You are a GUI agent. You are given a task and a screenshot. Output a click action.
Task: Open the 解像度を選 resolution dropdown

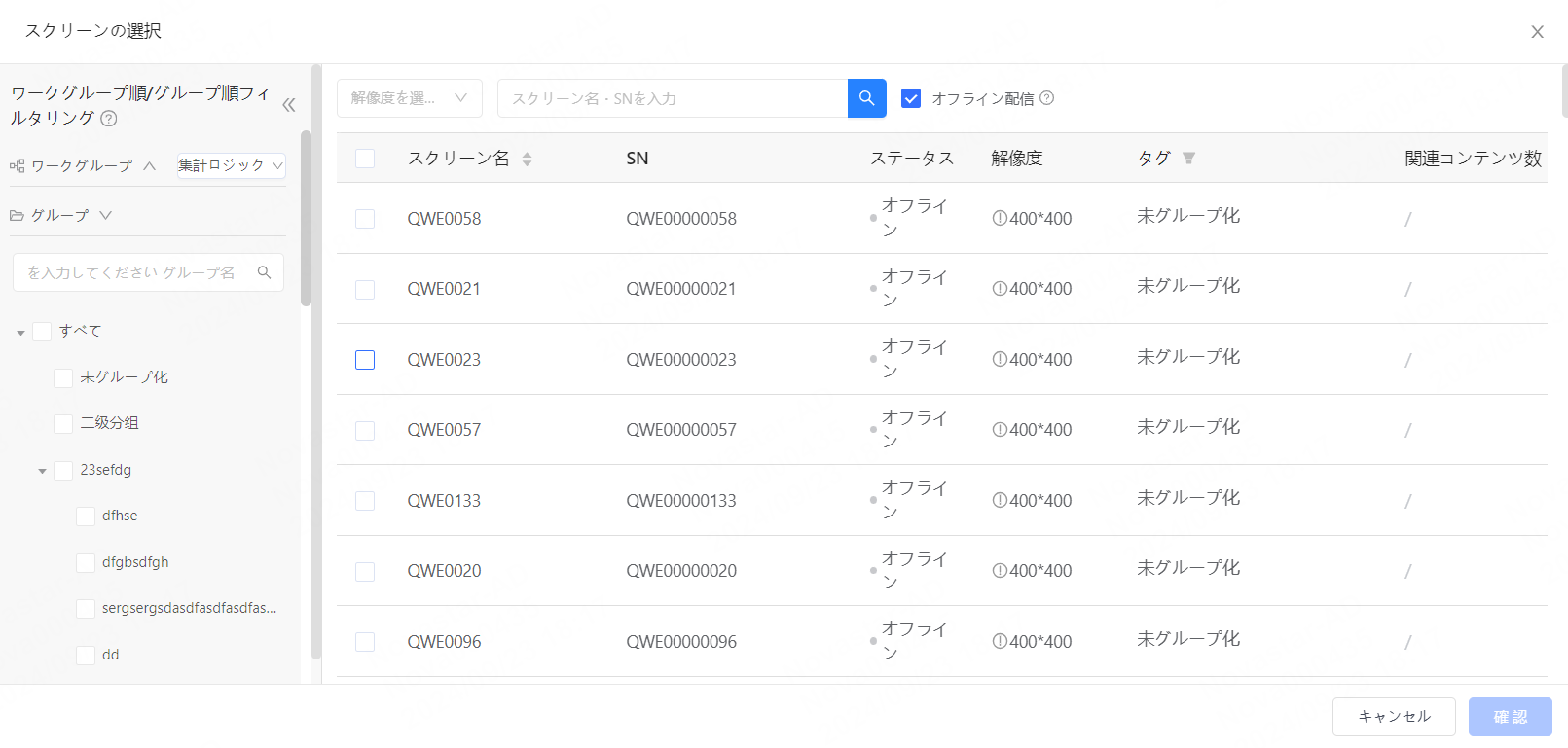pyautogui.click(x=409, y=98)
